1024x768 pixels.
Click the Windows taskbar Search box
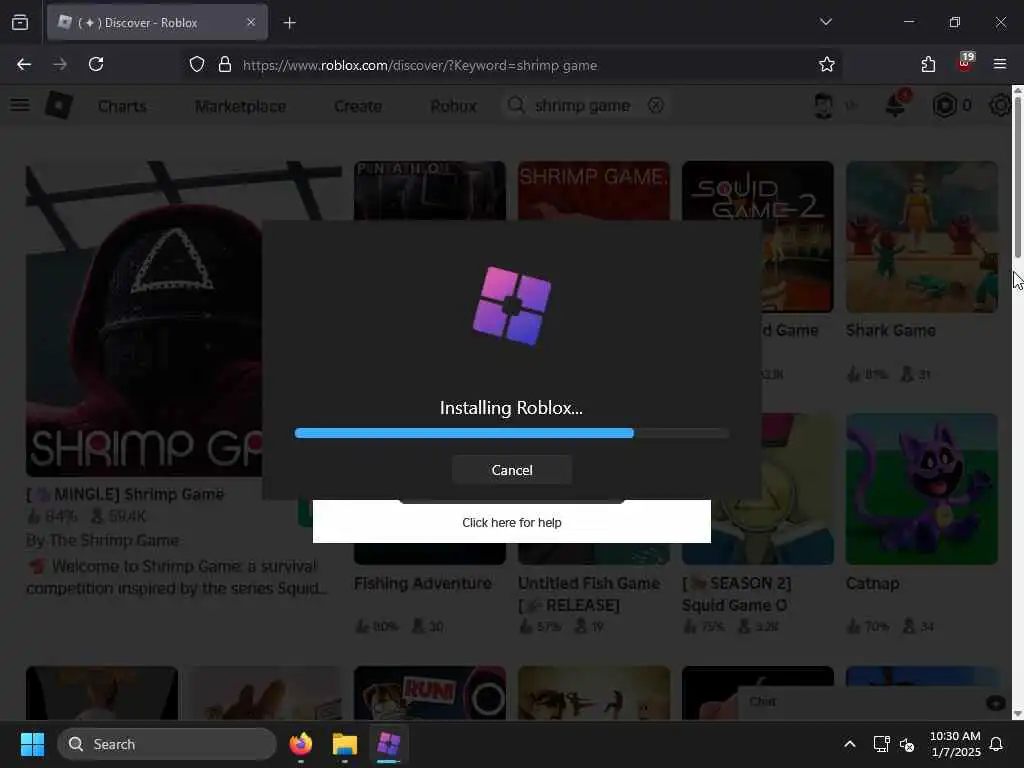coord(167,744)
